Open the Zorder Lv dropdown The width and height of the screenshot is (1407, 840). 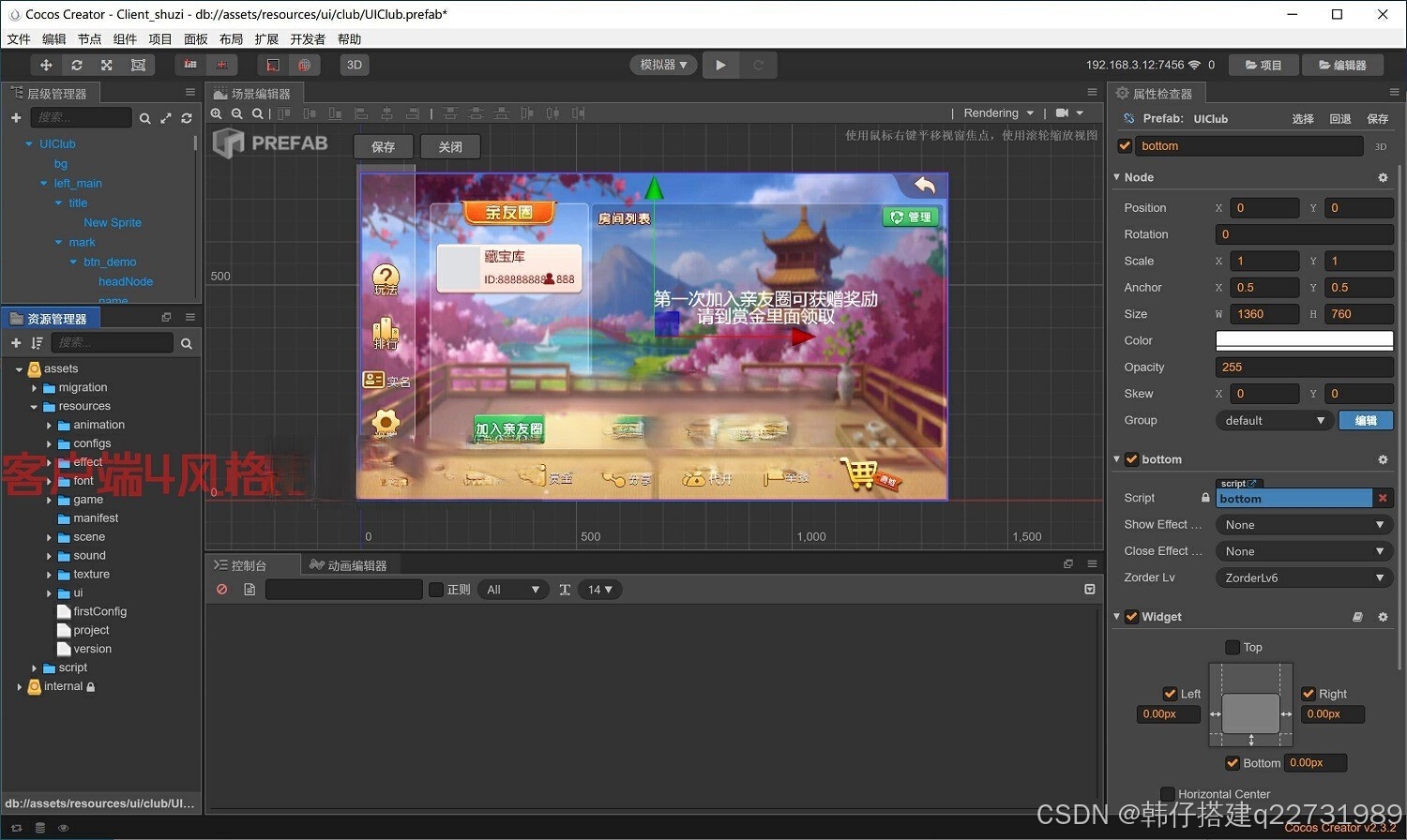click(1304, 577)
